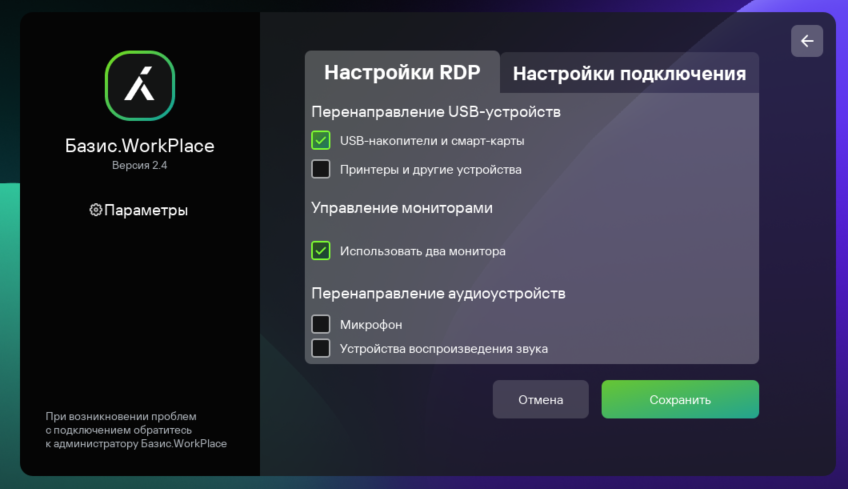This screenshot has height=489, width=848.
Task: Click the Отмена button
Action: pos(540,399)
